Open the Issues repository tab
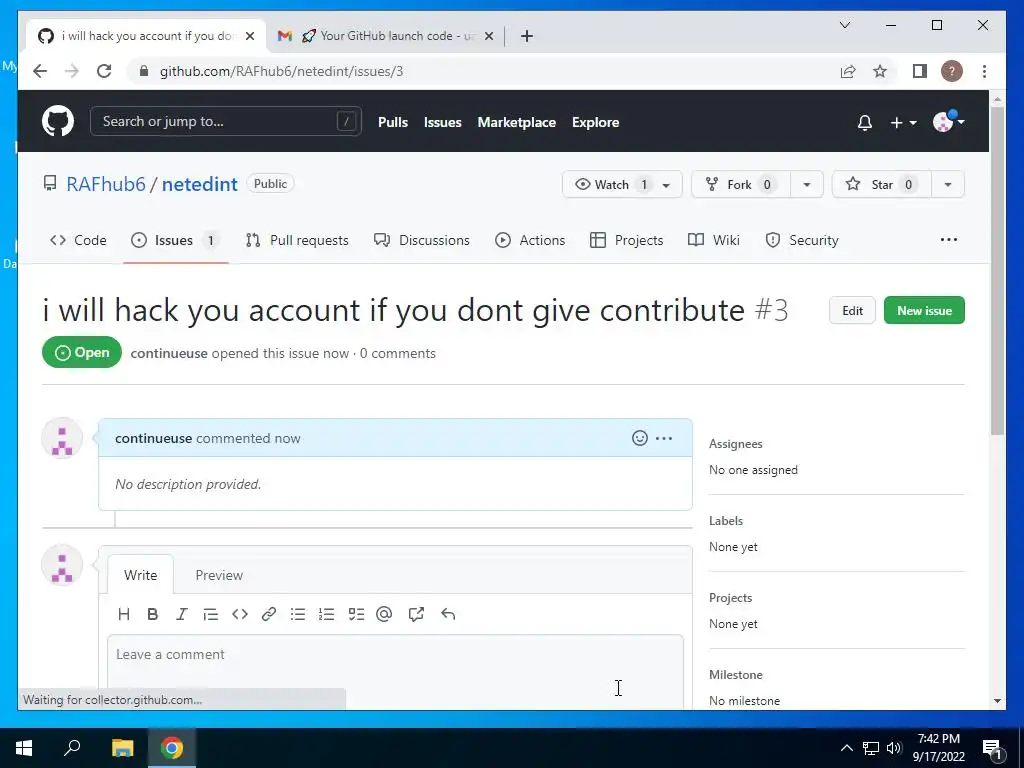This screenshot has height=768, width=1024. coord(175,240)
